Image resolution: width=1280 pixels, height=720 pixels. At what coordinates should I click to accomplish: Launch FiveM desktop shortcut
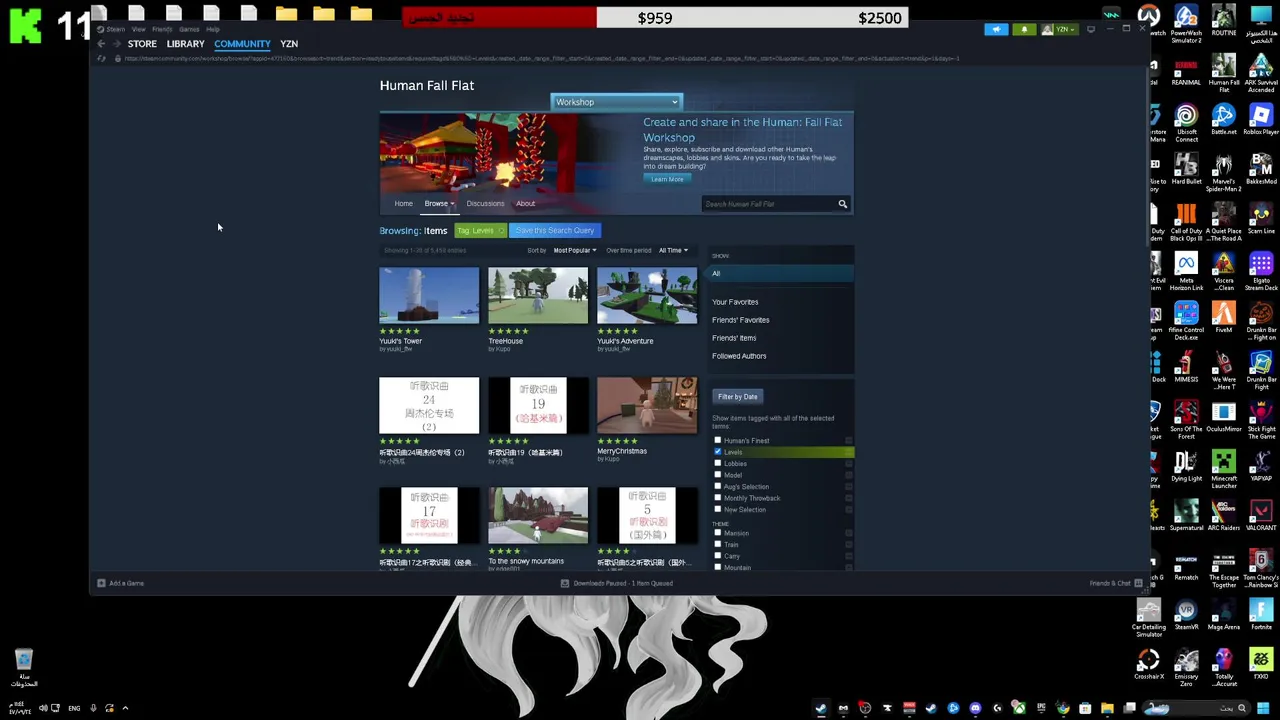(1223, 319)
